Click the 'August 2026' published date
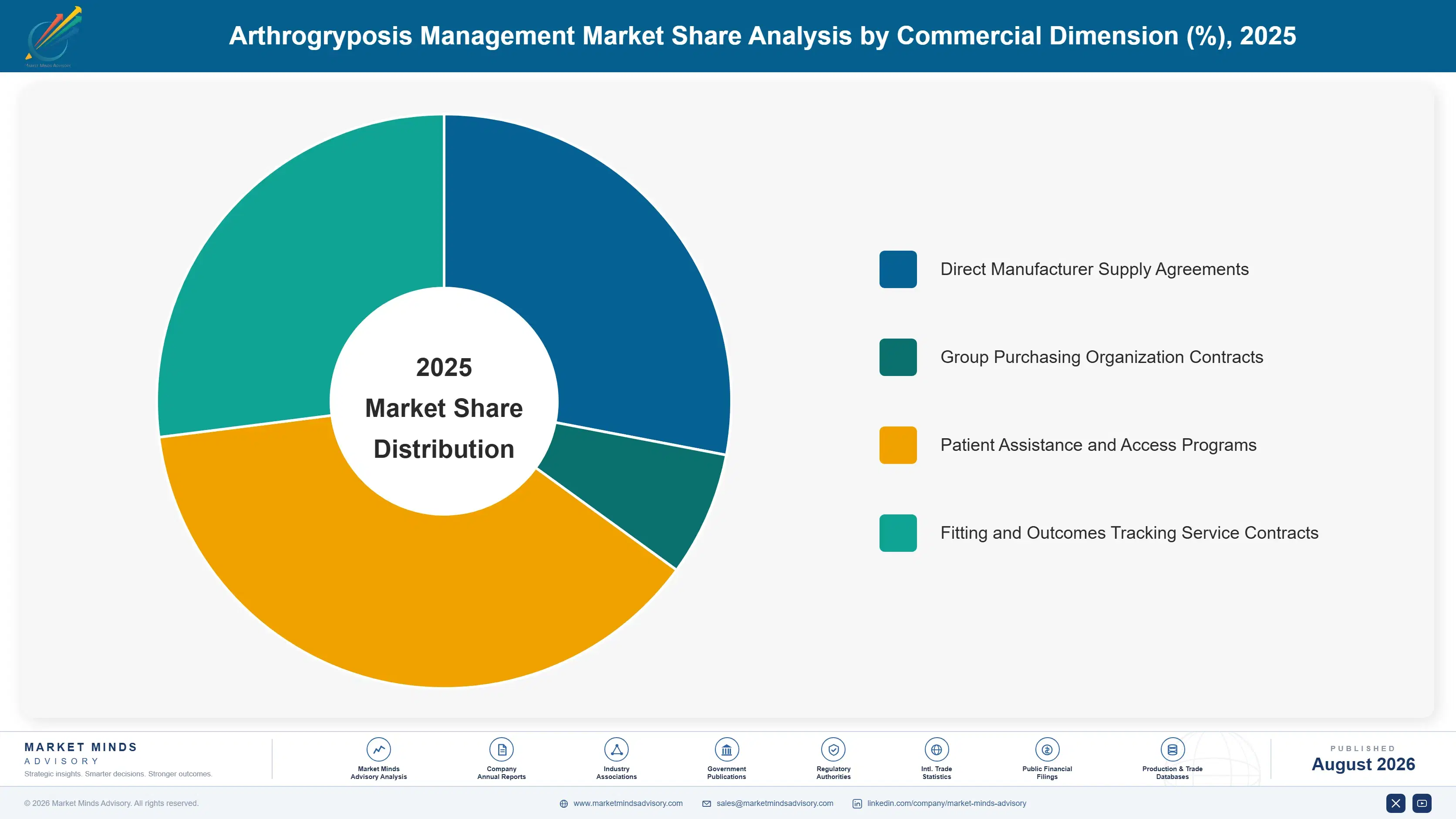The width and height of the screenshot is (1456, 819). (x=1363, y=764)
